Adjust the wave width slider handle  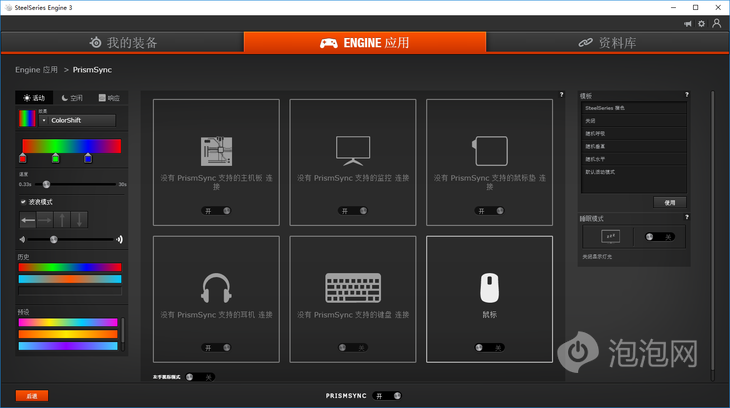pyautogui.click(x=54, y=239)
